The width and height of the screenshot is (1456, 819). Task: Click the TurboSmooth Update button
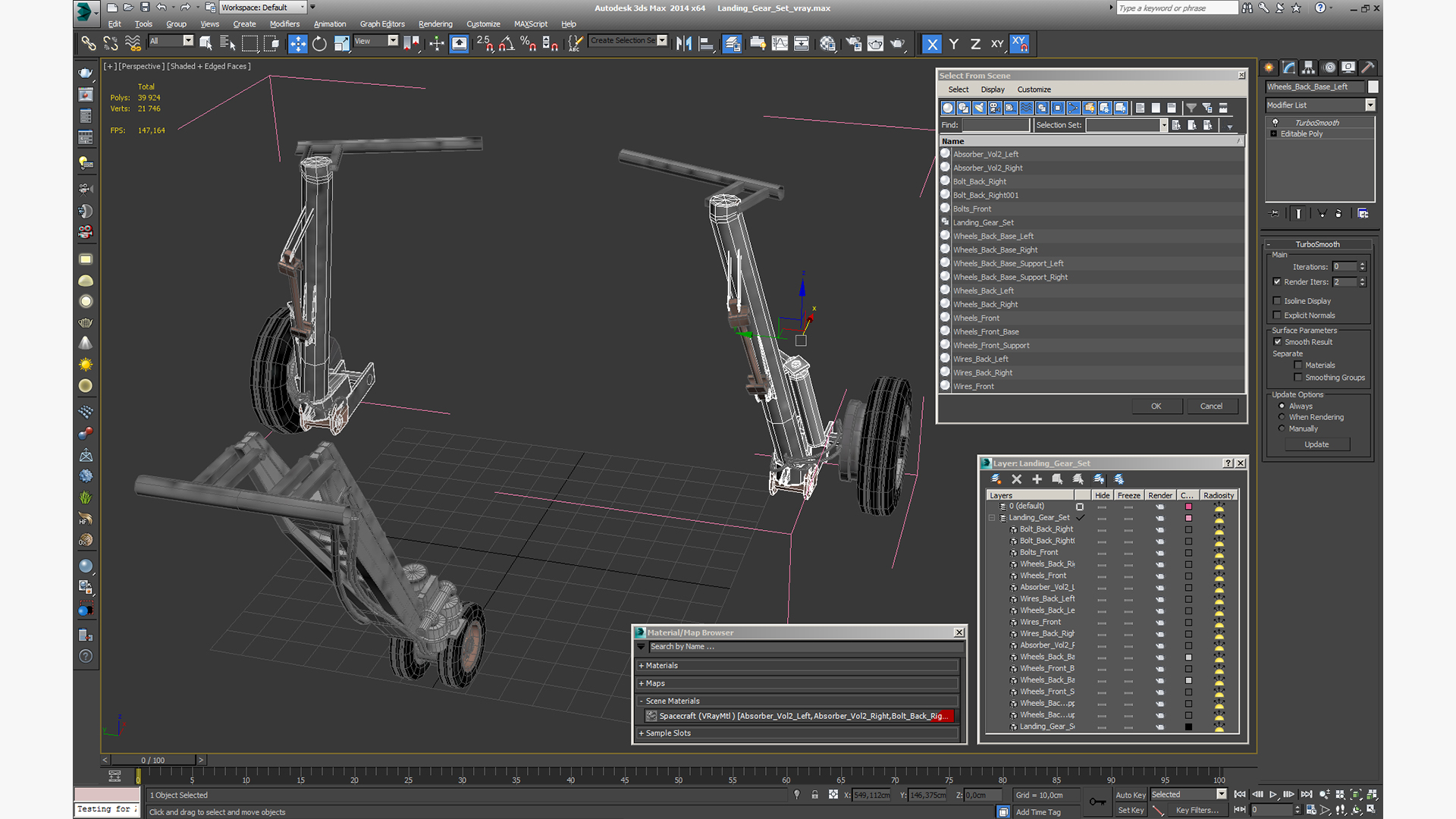tap(1316, 444)
